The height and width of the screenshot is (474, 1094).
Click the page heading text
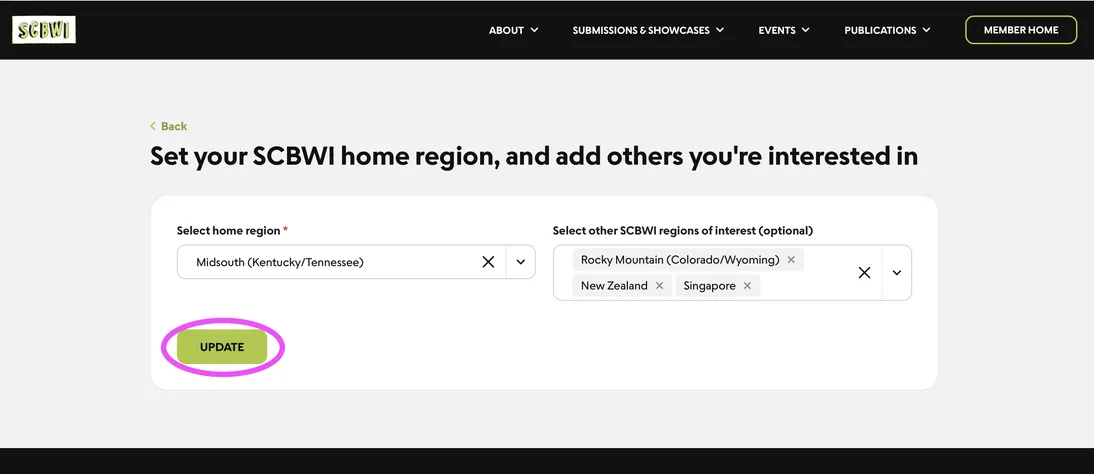(534, 156)
